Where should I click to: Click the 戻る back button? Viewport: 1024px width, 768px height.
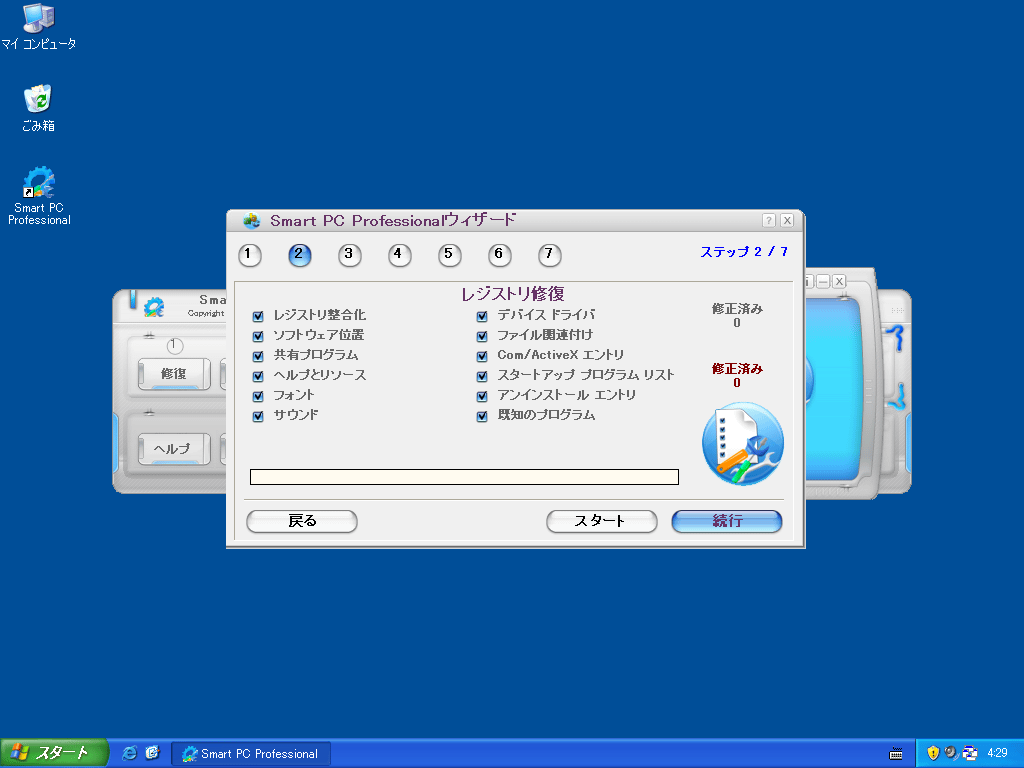[302, 521]
